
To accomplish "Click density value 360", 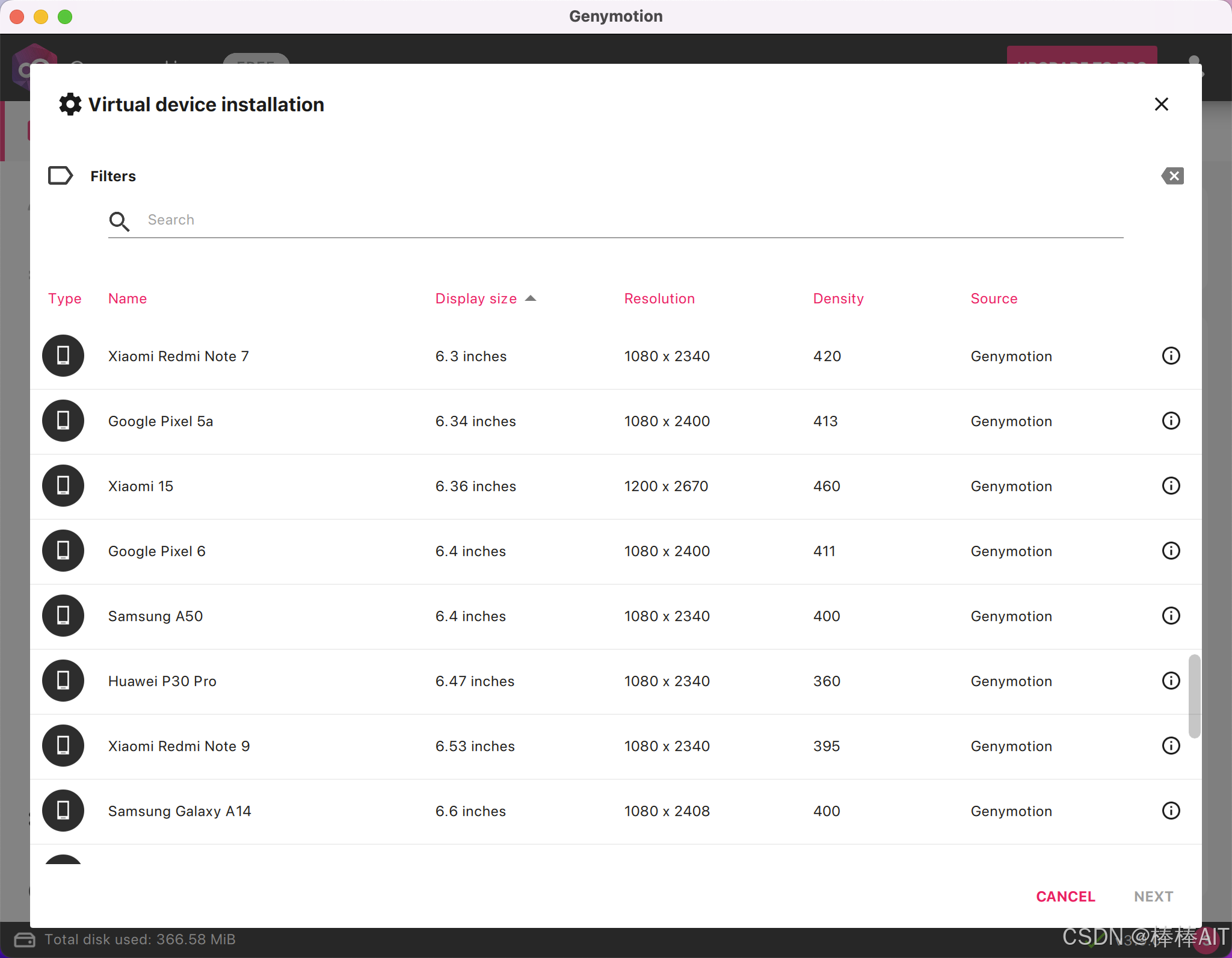I will 827,681.
